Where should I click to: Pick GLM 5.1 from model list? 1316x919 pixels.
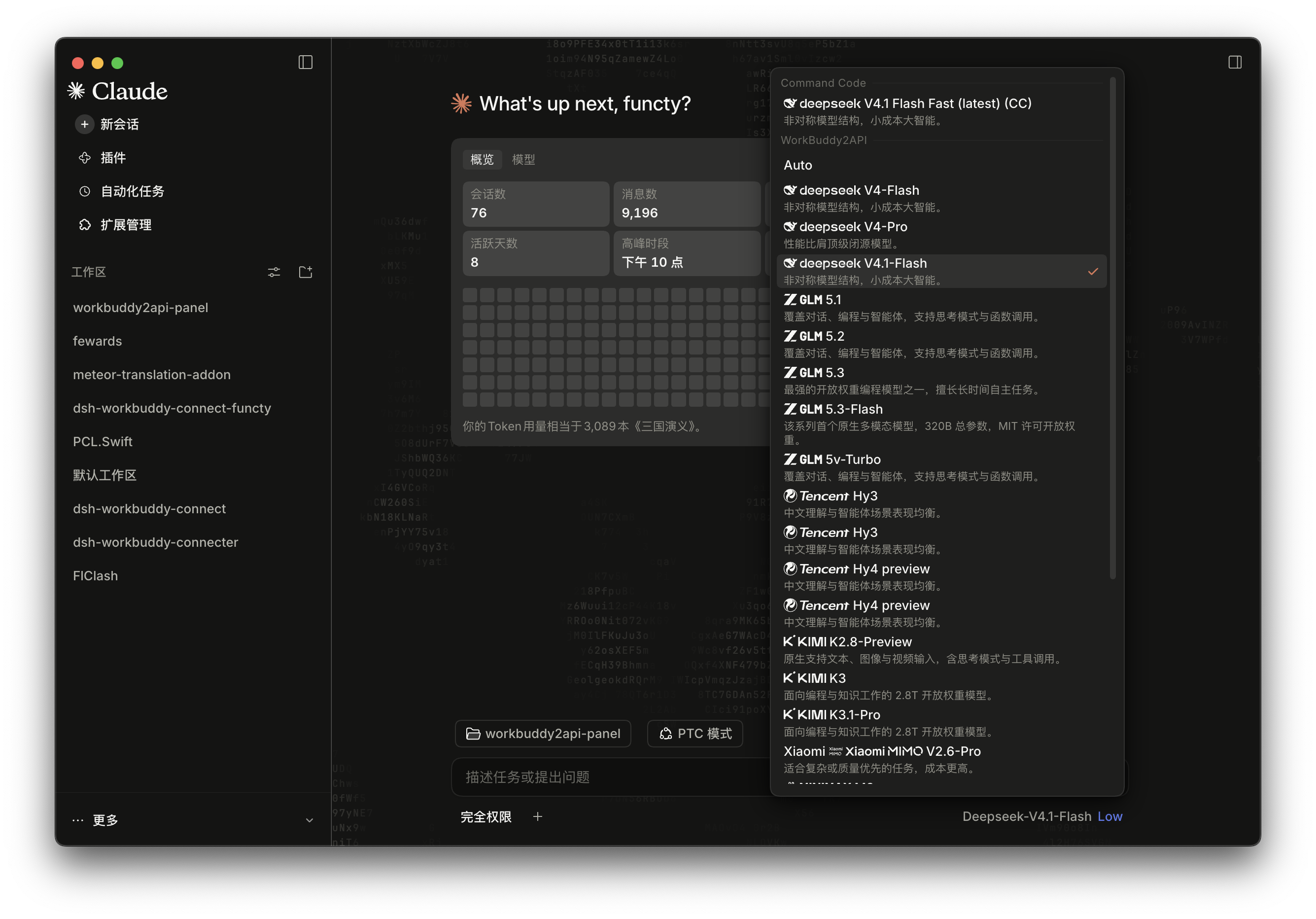(941, 307)
